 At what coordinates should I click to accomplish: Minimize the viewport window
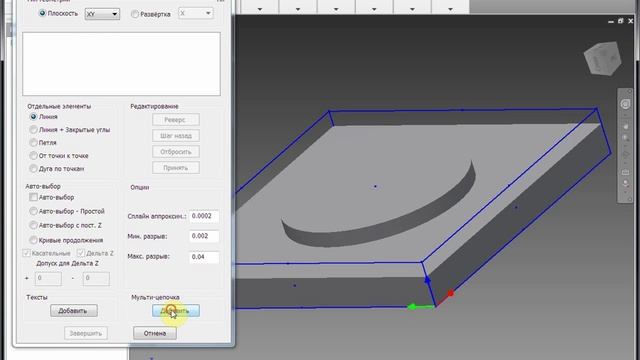[611, 22]
